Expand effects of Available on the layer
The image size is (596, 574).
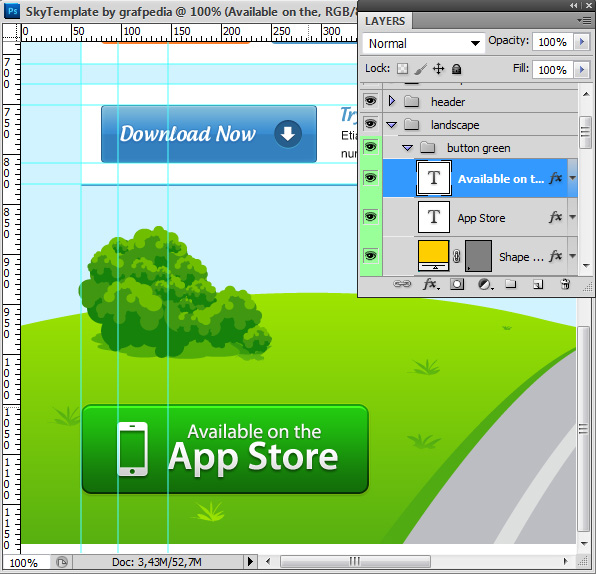pos(572,178)
